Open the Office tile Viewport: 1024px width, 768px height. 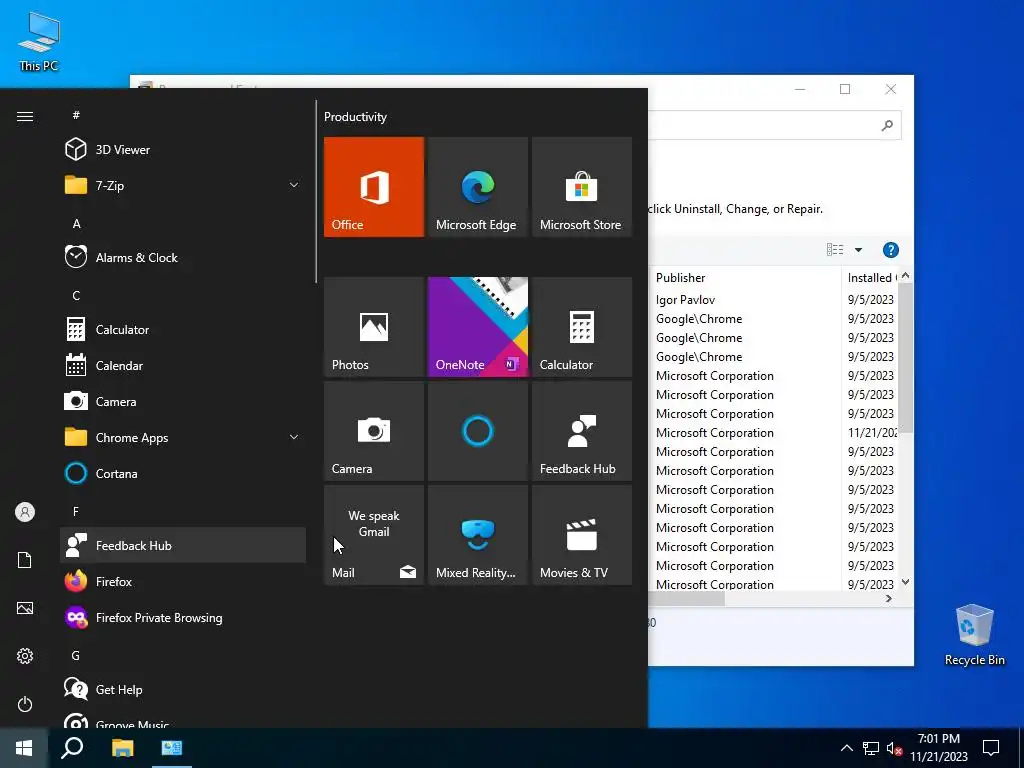pyautogui.click(x=374, y=187)
